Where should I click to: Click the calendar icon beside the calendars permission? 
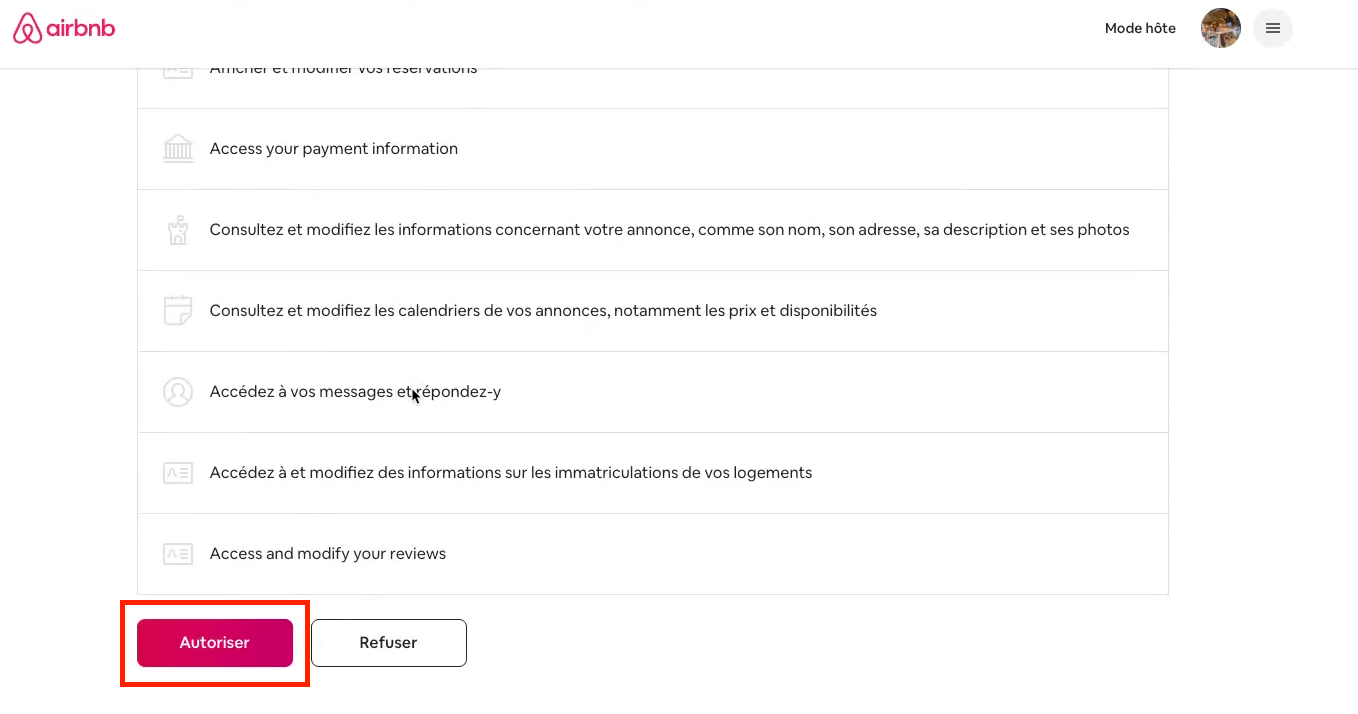tap(178, 310)
